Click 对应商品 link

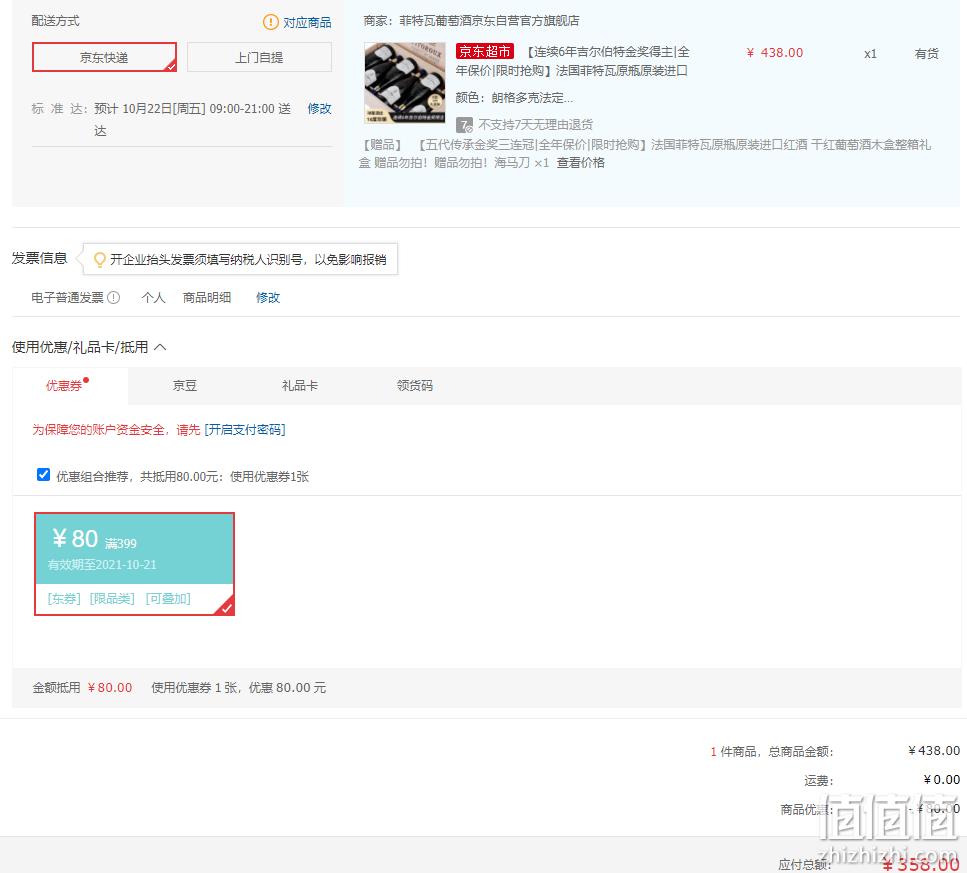pos(307,23)
